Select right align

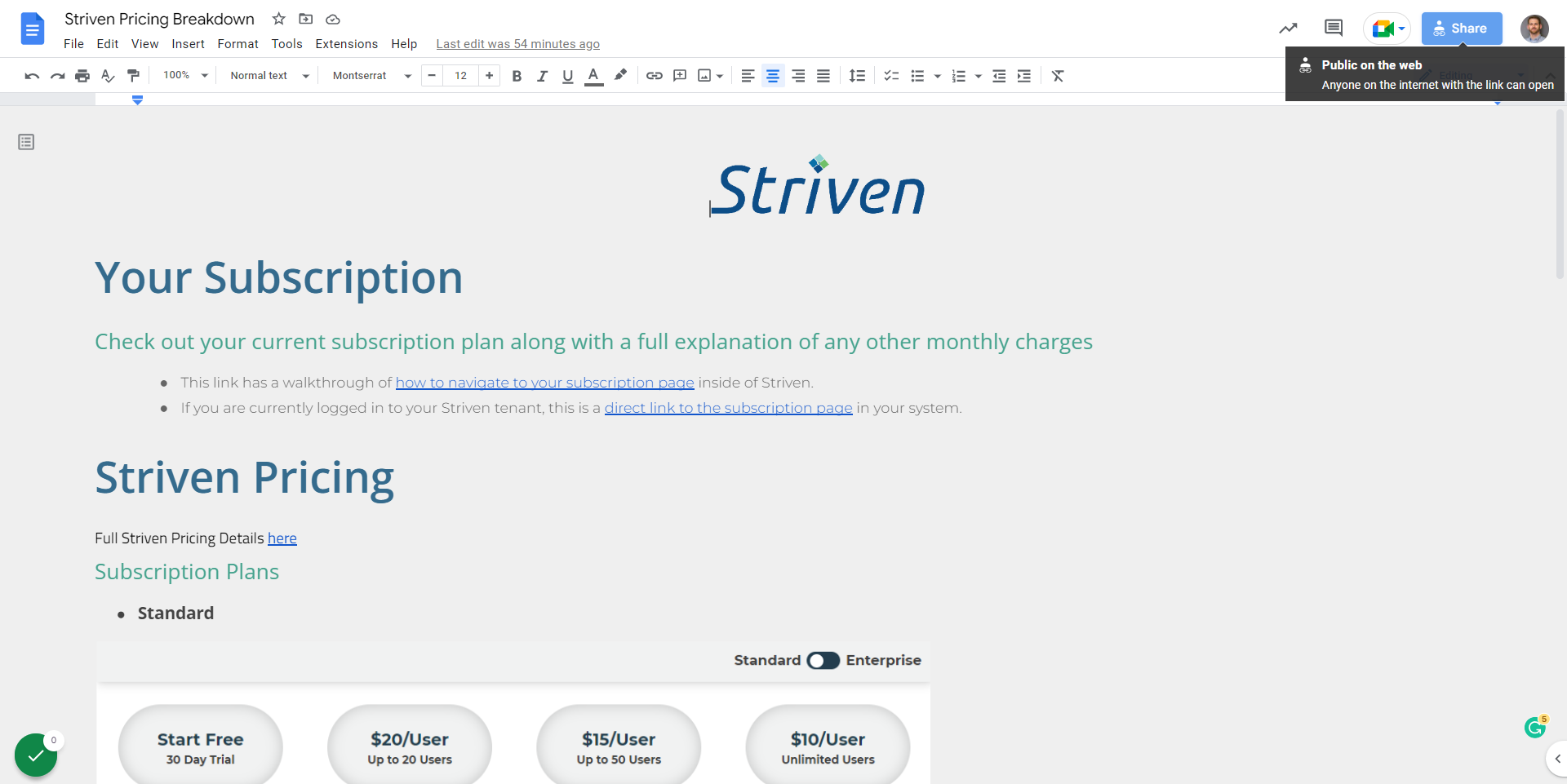[x=798, y=76]
